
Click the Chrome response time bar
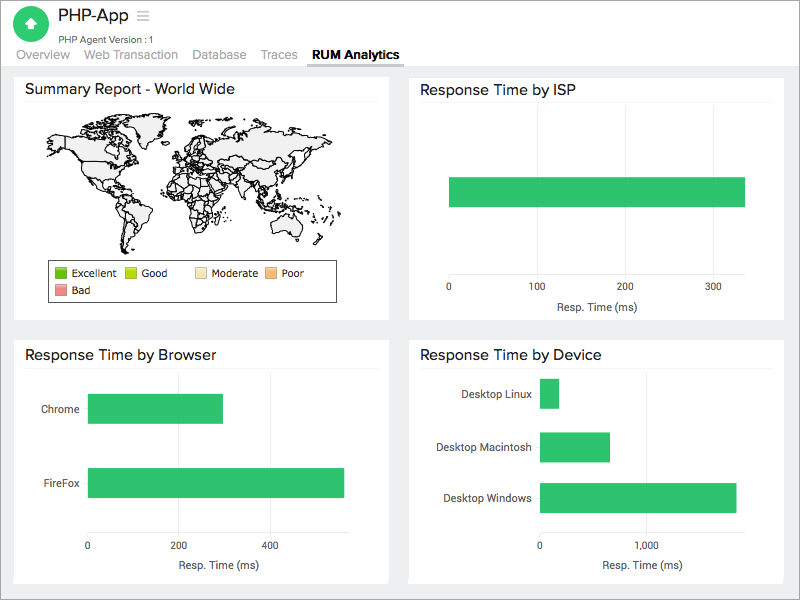pos(155,409)
